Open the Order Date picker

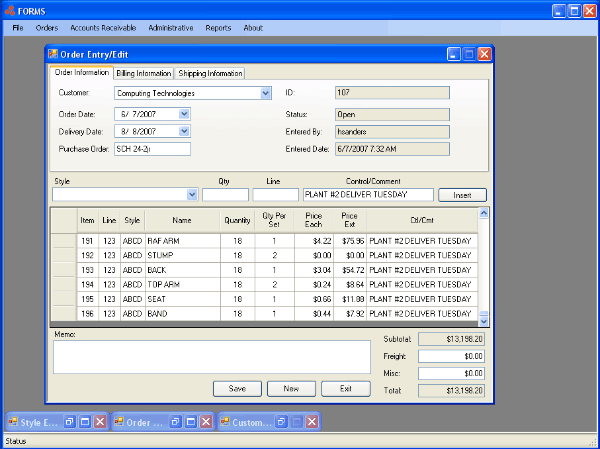(x=184, y=114)
